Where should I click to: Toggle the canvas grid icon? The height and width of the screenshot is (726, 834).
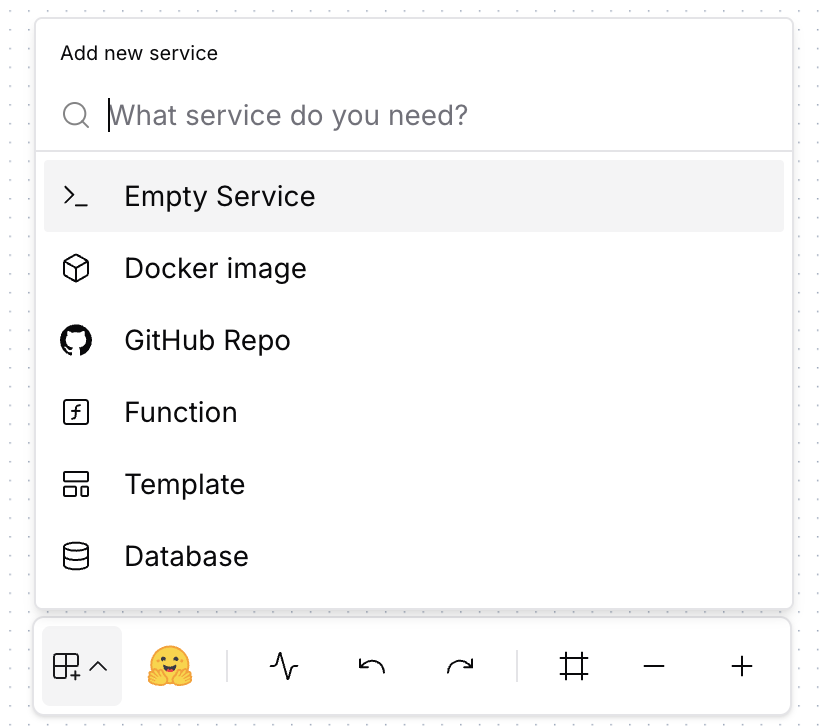(x=573, y=665)
